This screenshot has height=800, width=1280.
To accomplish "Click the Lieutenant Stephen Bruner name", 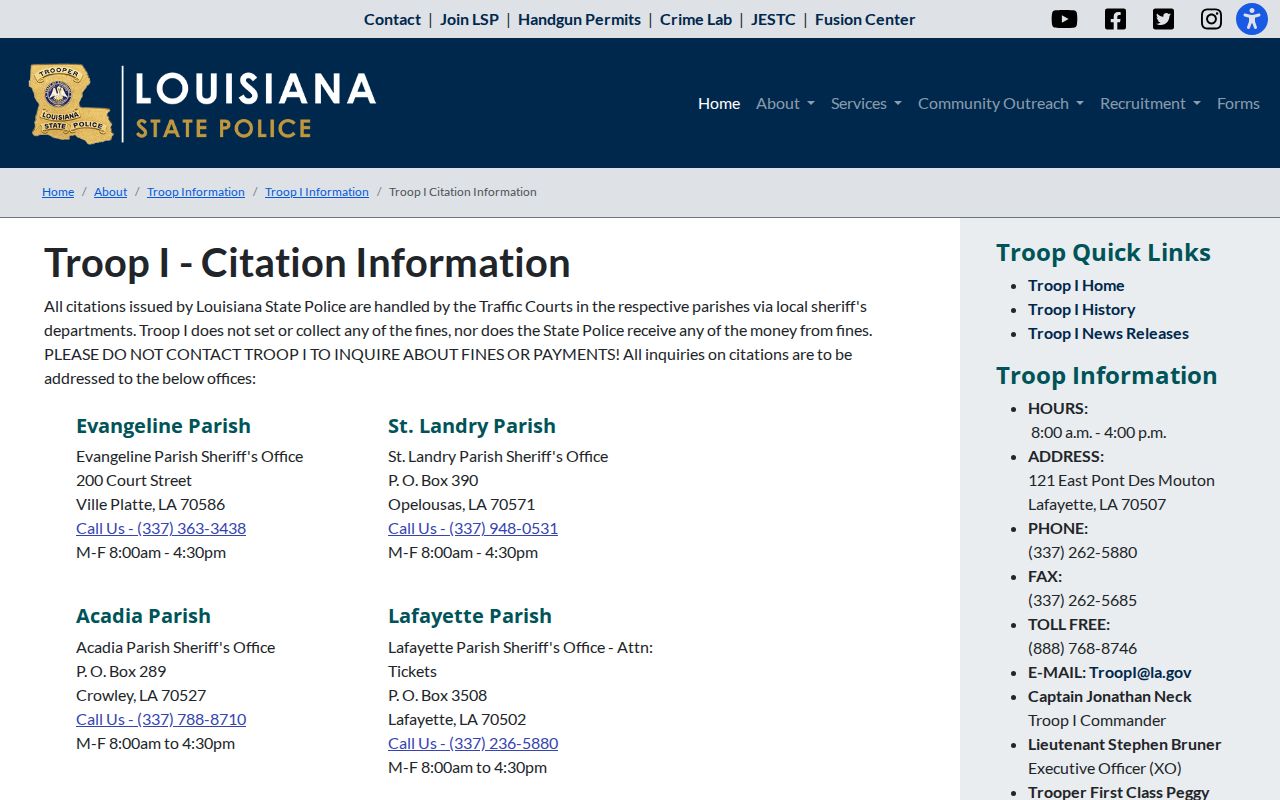I will [1125, 744].
